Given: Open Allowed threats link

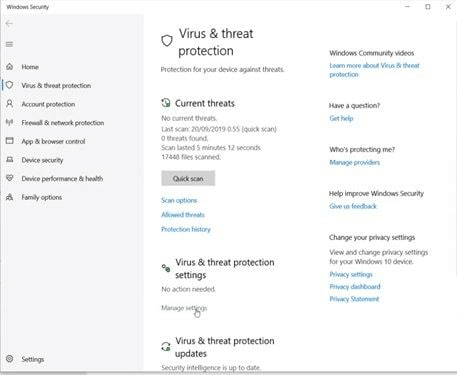Looking at the screenshot, I should tap(183, 215).
